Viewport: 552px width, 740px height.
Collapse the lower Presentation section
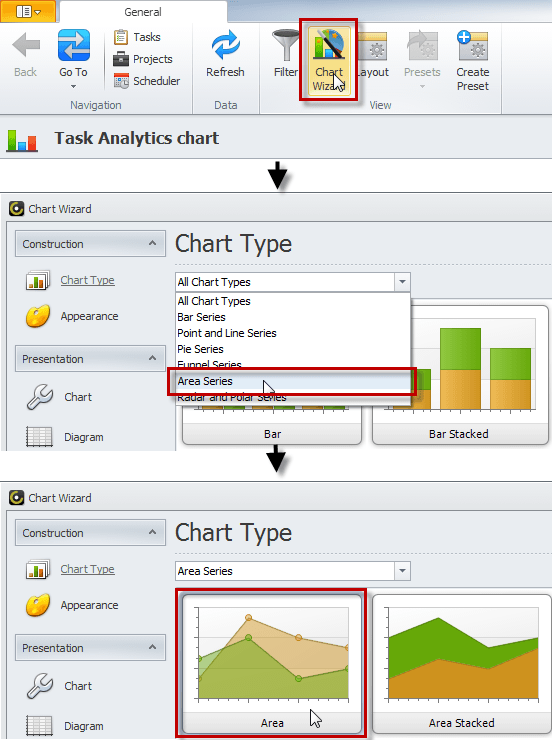[152, 648]
